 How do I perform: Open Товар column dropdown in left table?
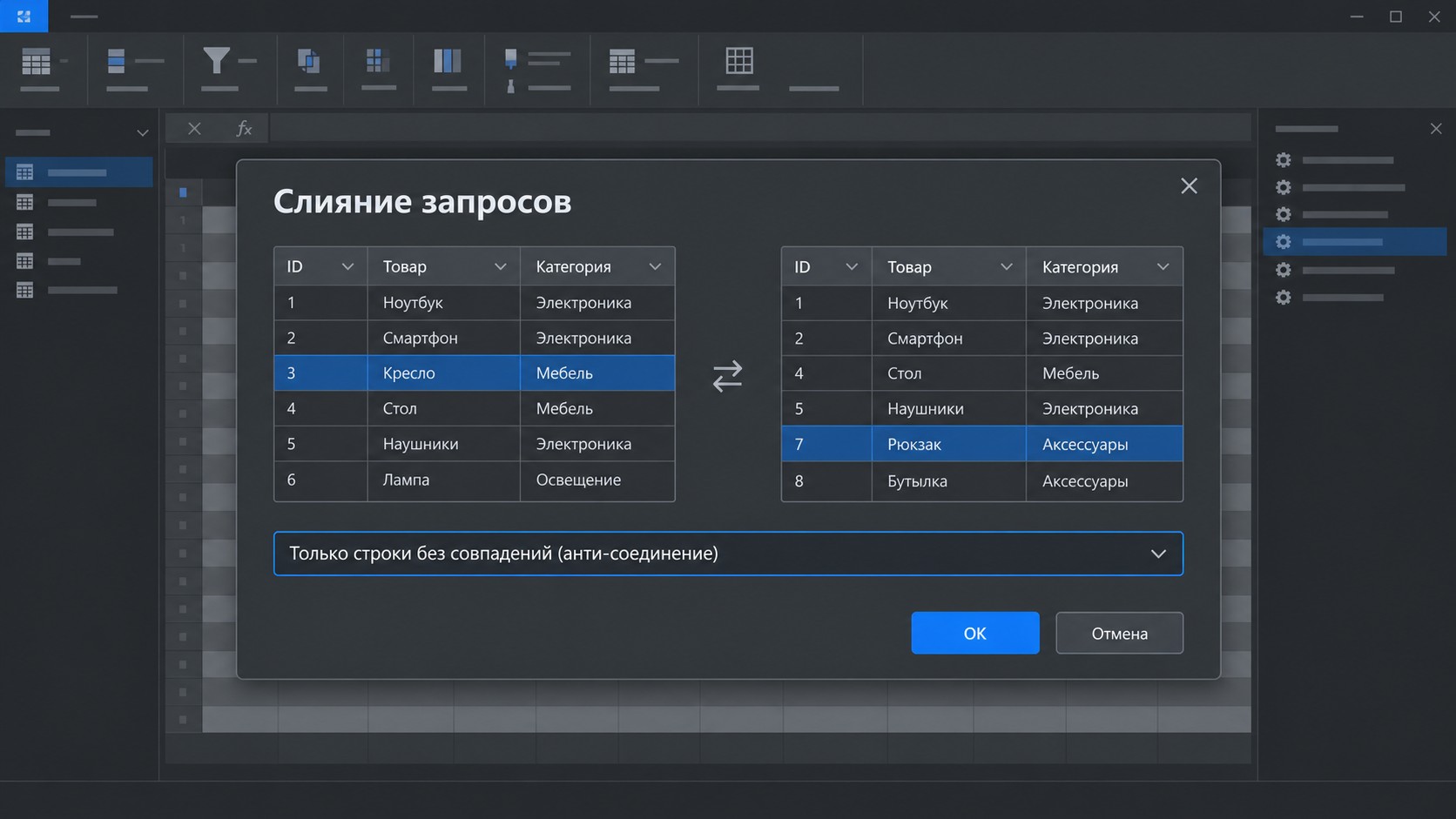(500, 266)
